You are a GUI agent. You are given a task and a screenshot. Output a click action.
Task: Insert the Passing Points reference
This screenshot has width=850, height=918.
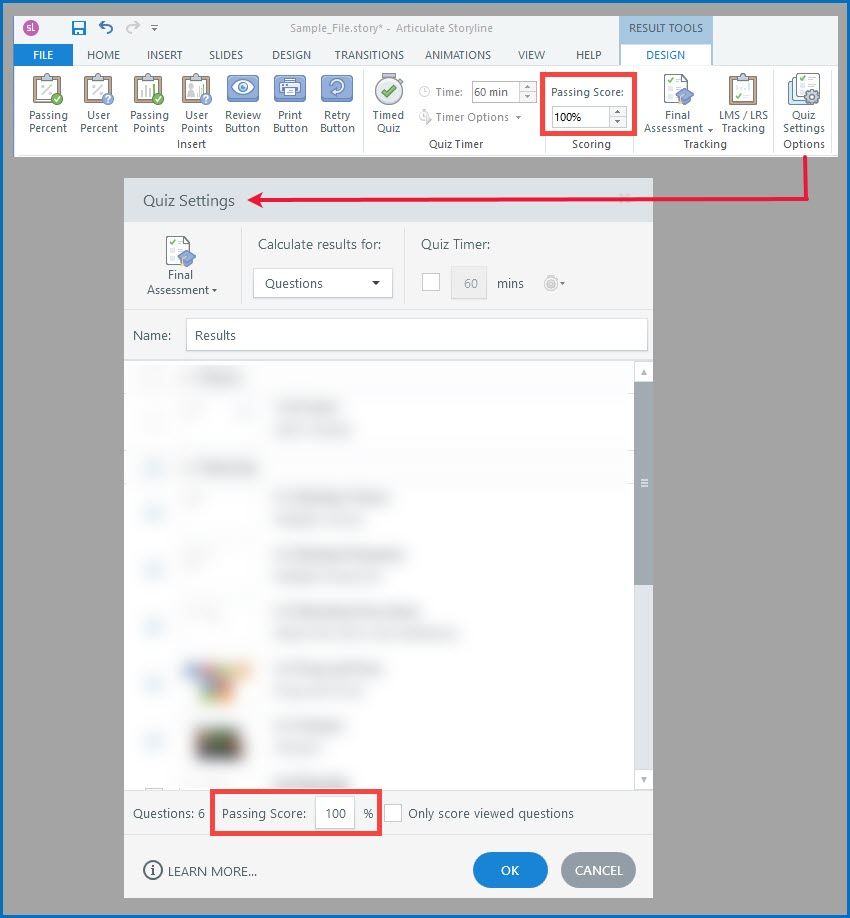(x=149, y=104)
